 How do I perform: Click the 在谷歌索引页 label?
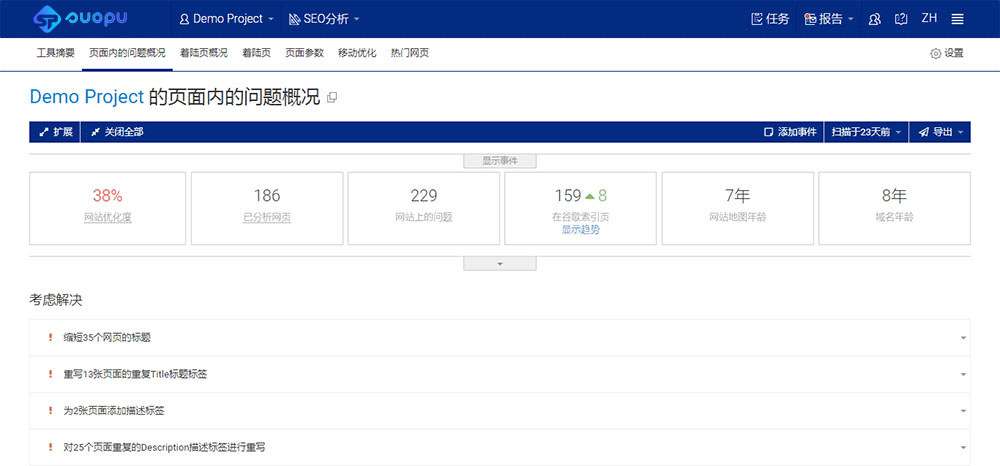[580, 217]
